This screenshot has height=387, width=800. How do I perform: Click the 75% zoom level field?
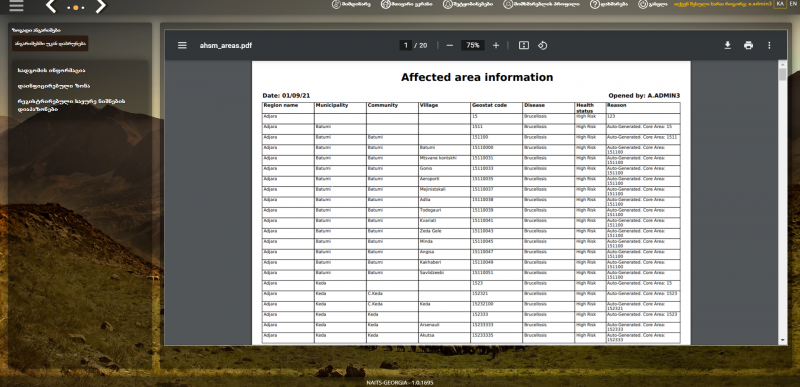pyautogui.click(x=472, y=45)
